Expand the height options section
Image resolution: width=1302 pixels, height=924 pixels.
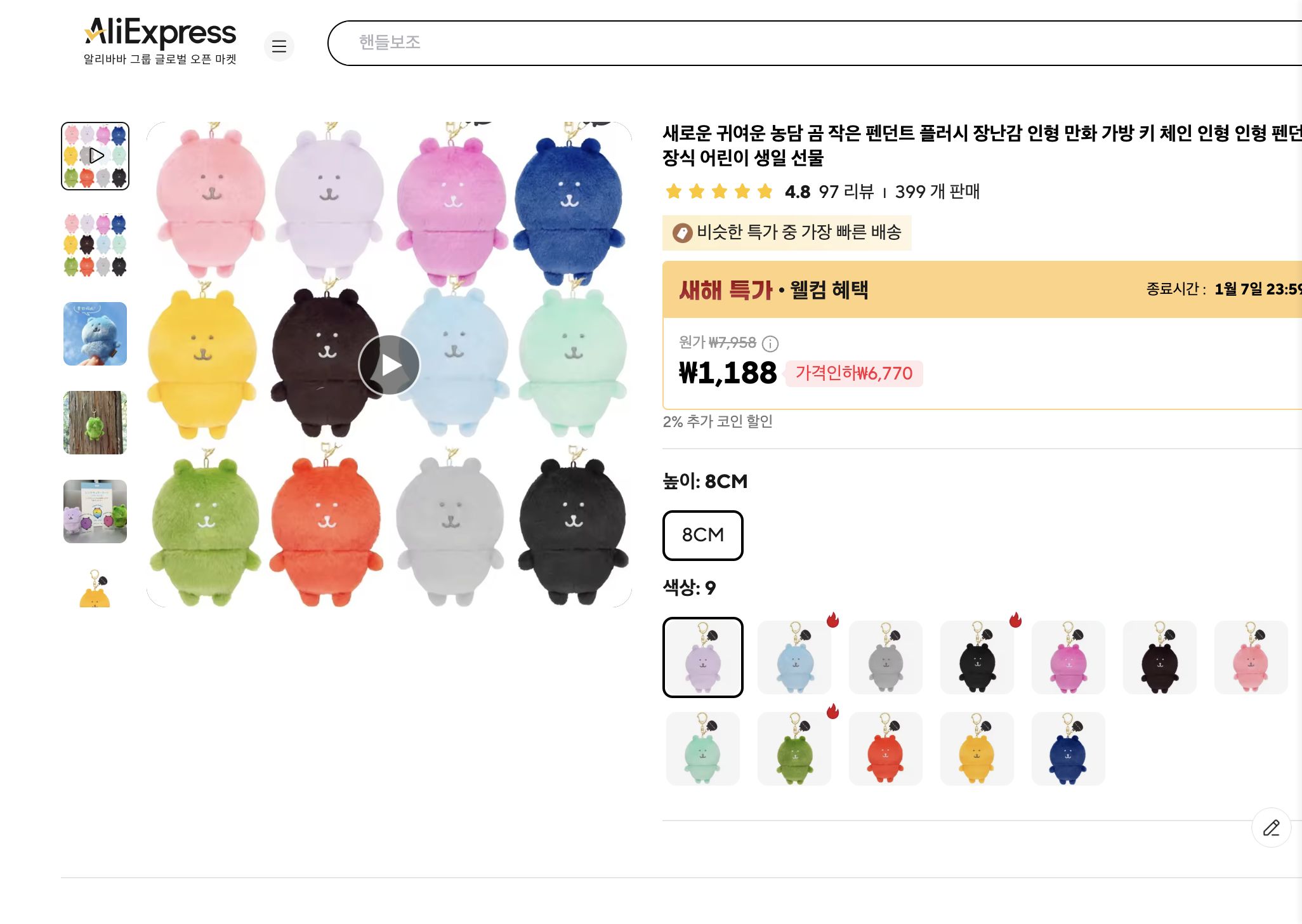704,481
